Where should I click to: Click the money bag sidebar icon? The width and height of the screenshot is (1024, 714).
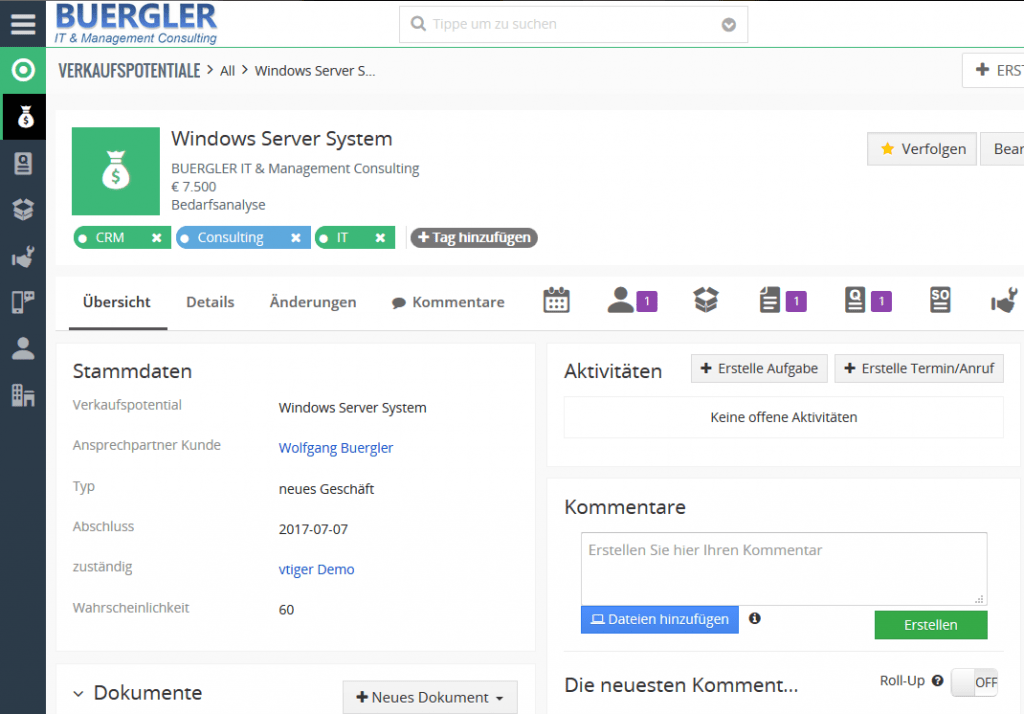[x=23, y=118]
